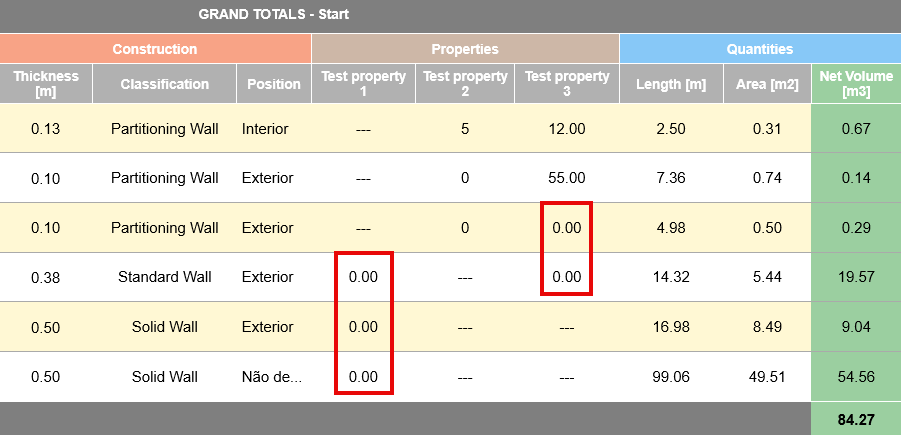Click the Test property 1 column header

click(x=363, y=84)
